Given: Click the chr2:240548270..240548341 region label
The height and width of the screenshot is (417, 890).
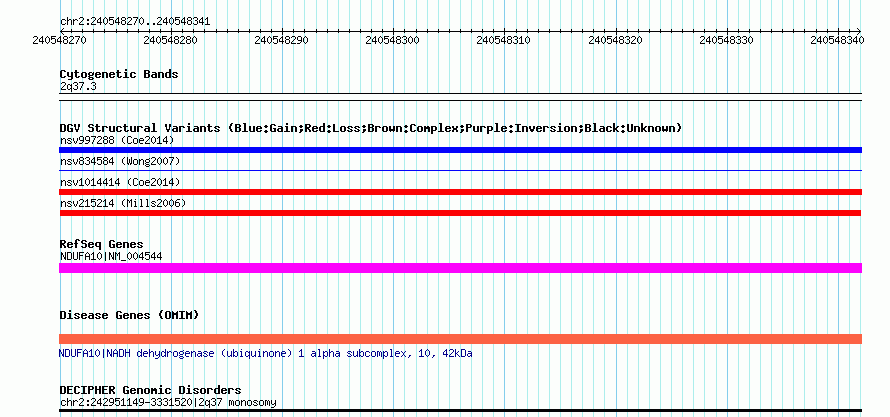Looking at the screenshot, I should (x=135, y=22).
